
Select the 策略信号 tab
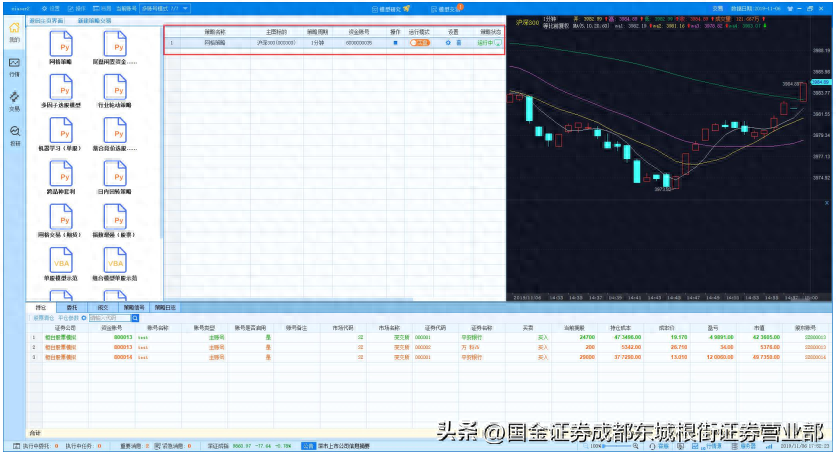[x=134, y=308]
